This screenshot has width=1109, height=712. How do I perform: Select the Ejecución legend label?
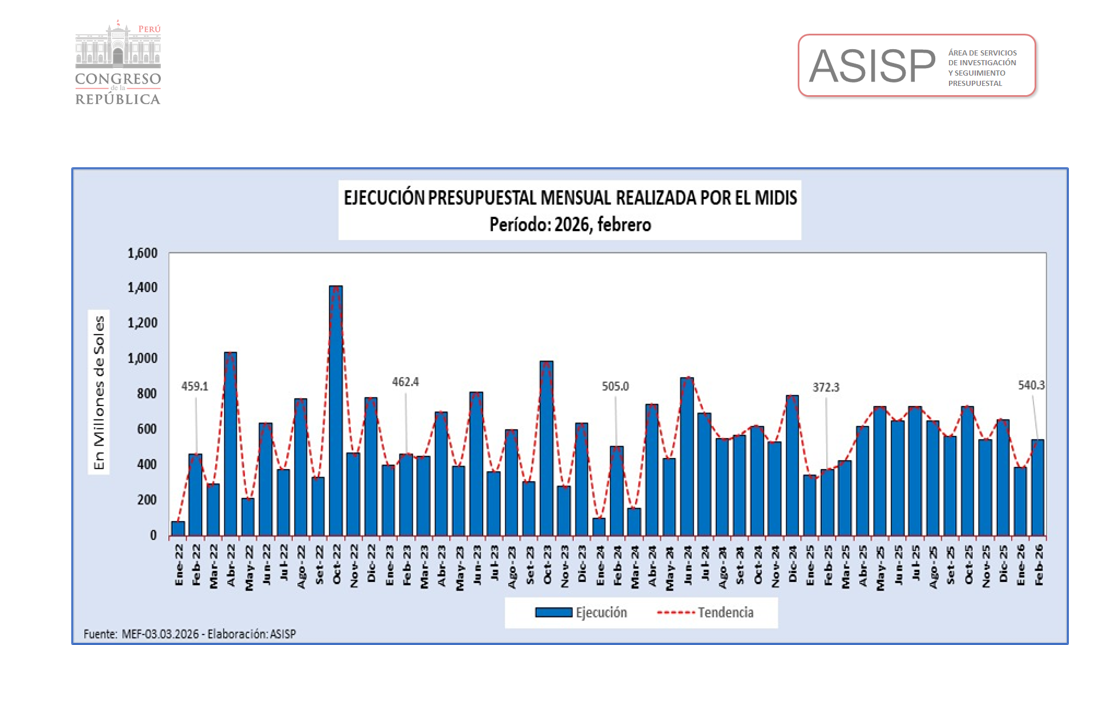601,613
